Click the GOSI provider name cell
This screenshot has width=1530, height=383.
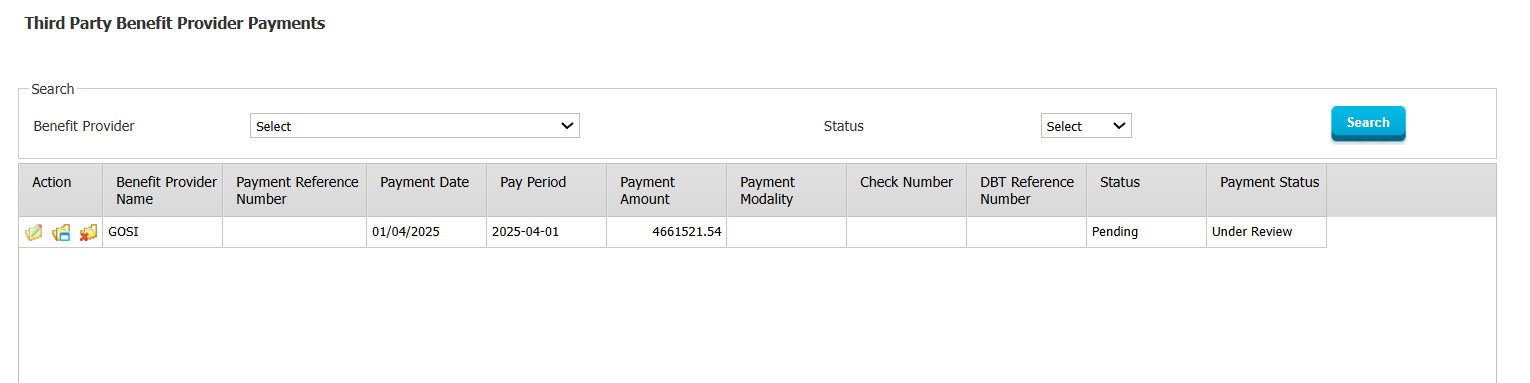coord(162,232)
